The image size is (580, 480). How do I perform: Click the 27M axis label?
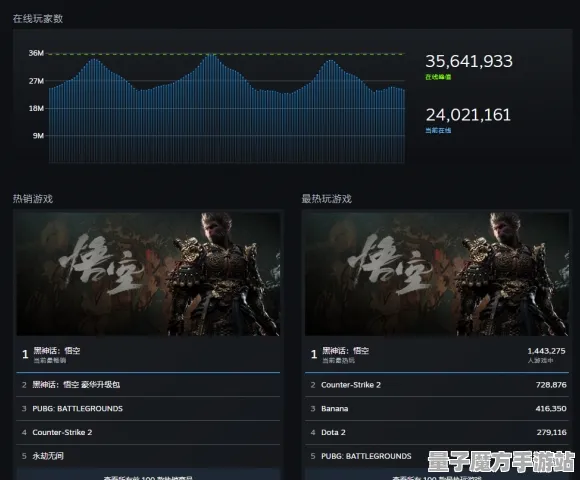(x=36, y=81)
